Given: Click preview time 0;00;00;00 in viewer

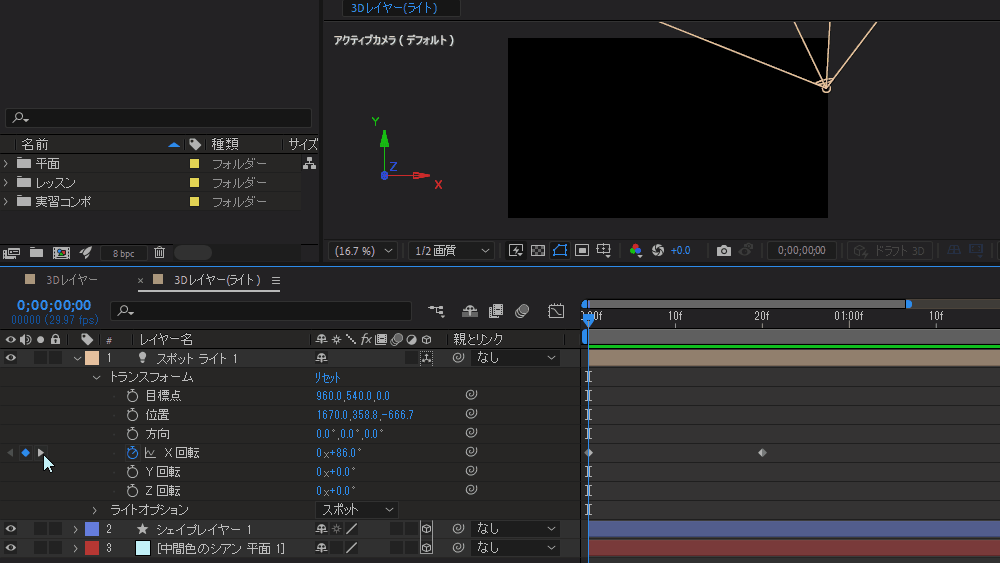Looking at the screenshot, I should coord(802,251).
